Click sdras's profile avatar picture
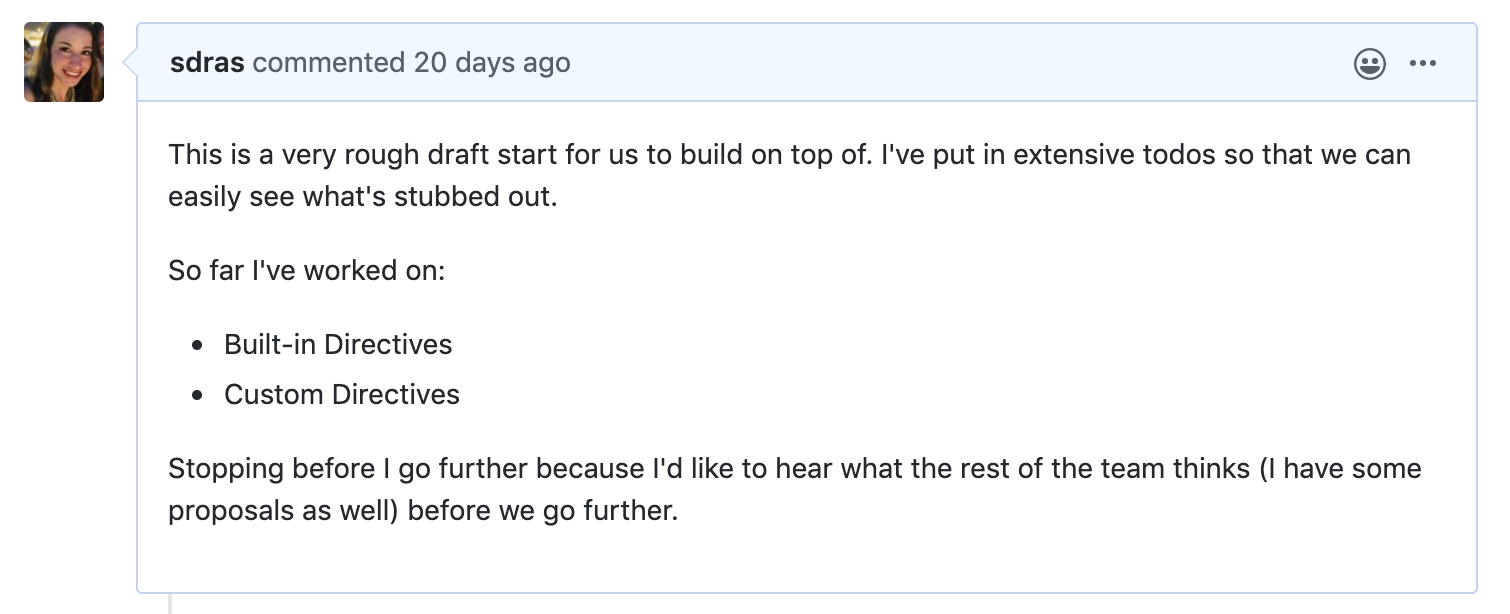The image size is (1510, 614). pos(63,61)
